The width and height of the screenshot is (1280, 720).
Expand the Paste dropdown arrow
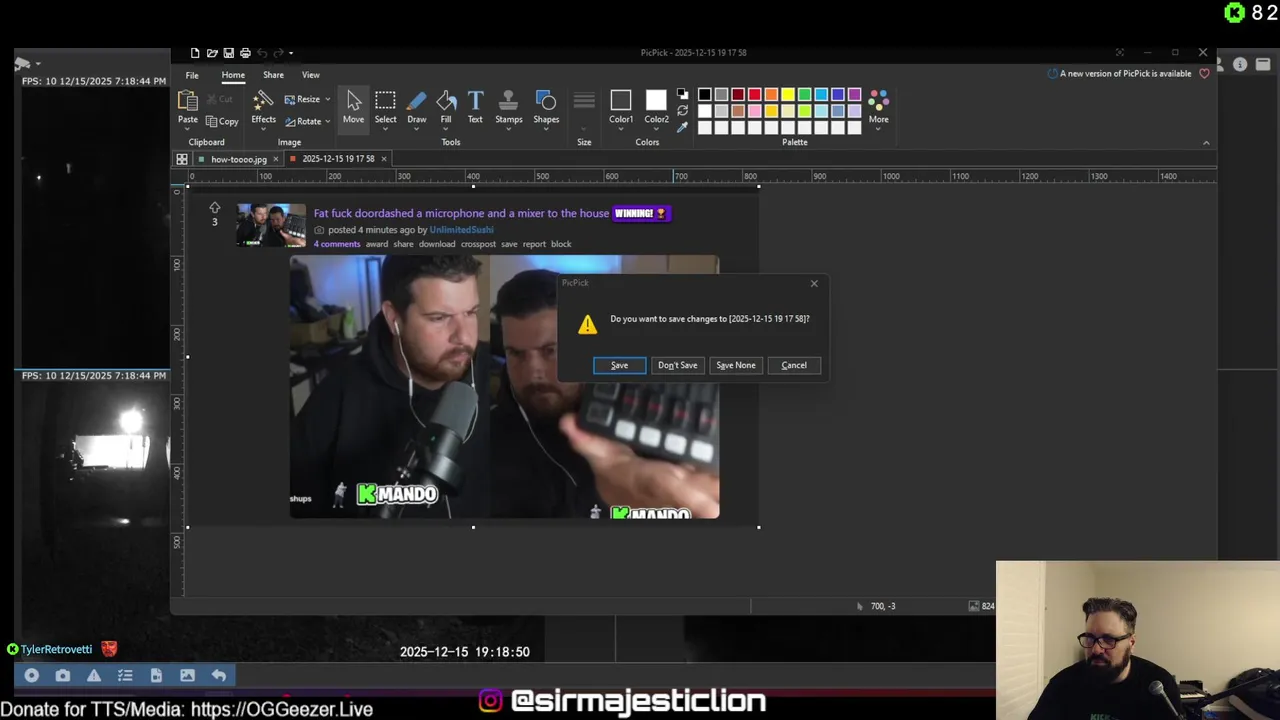tap(188, 129)
